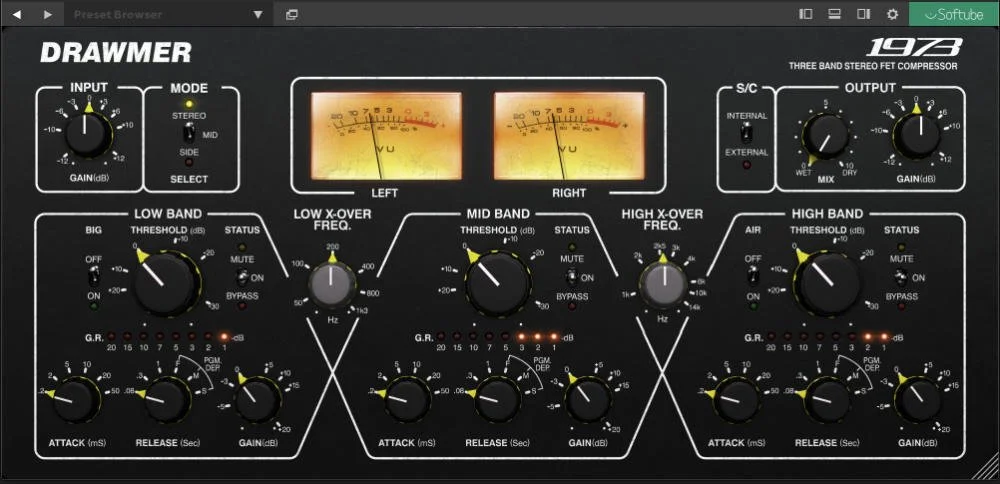Click the Right VU meter
The height and width of the screenshot is (484, 1000).
pyautogui.click(x=569, y=136)
